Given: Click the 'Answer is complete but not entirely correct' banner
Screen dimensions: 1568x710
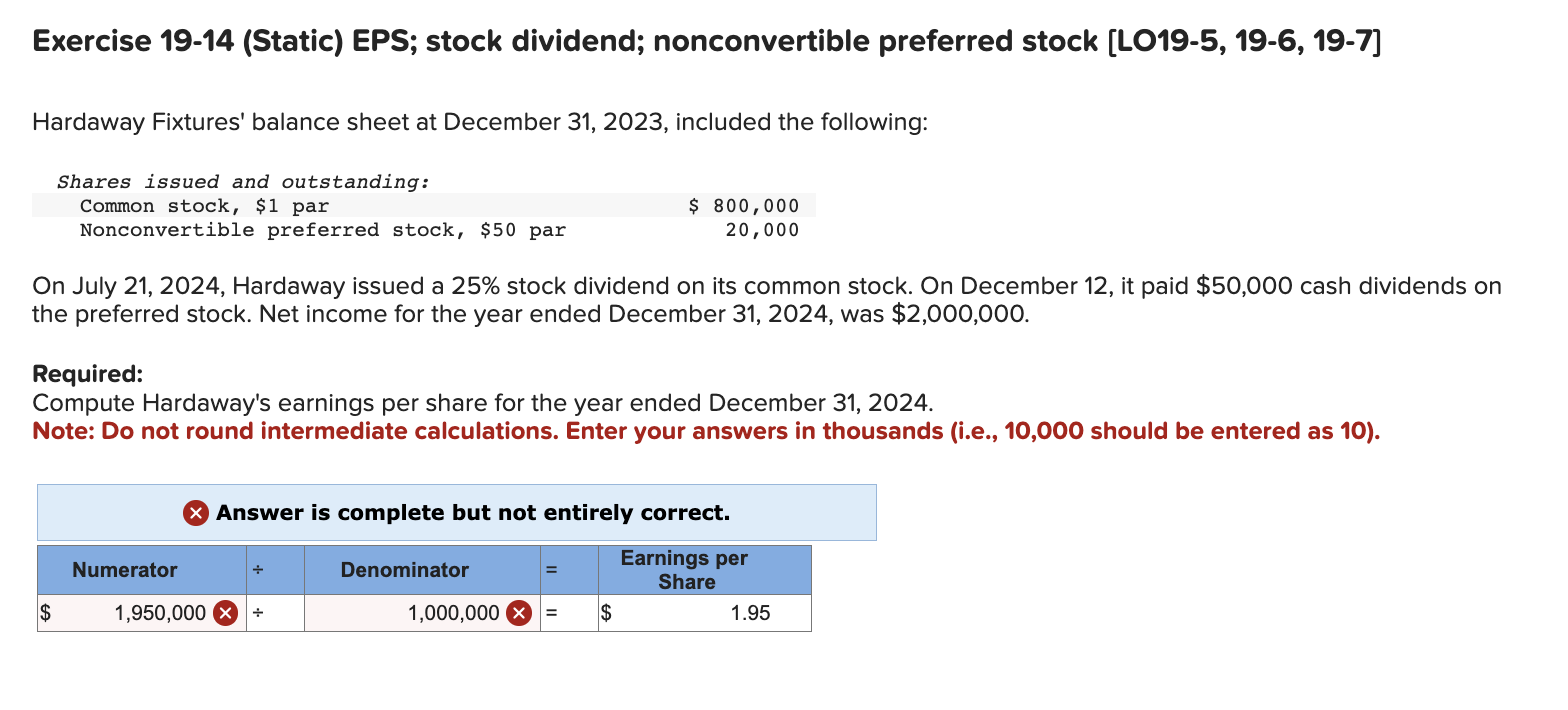Looking at the screenshot, I should click(455, 513).
